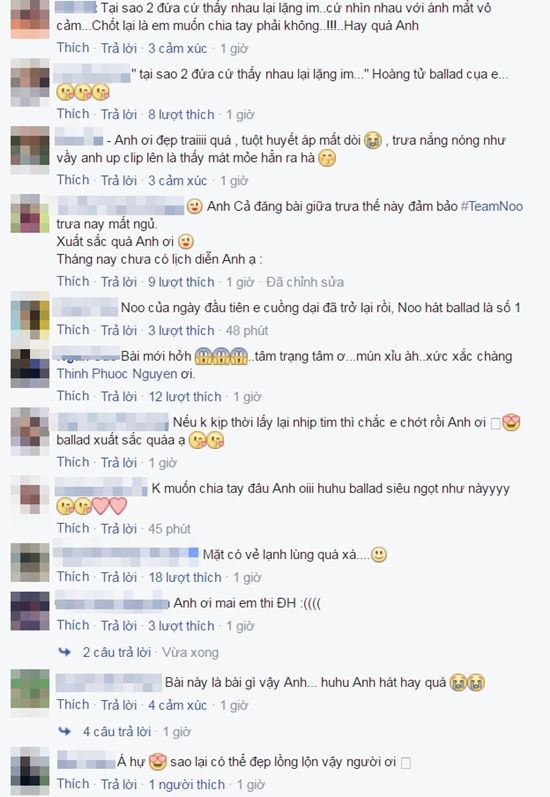Open the #TeamNoo hashtag link

(492, 206)
